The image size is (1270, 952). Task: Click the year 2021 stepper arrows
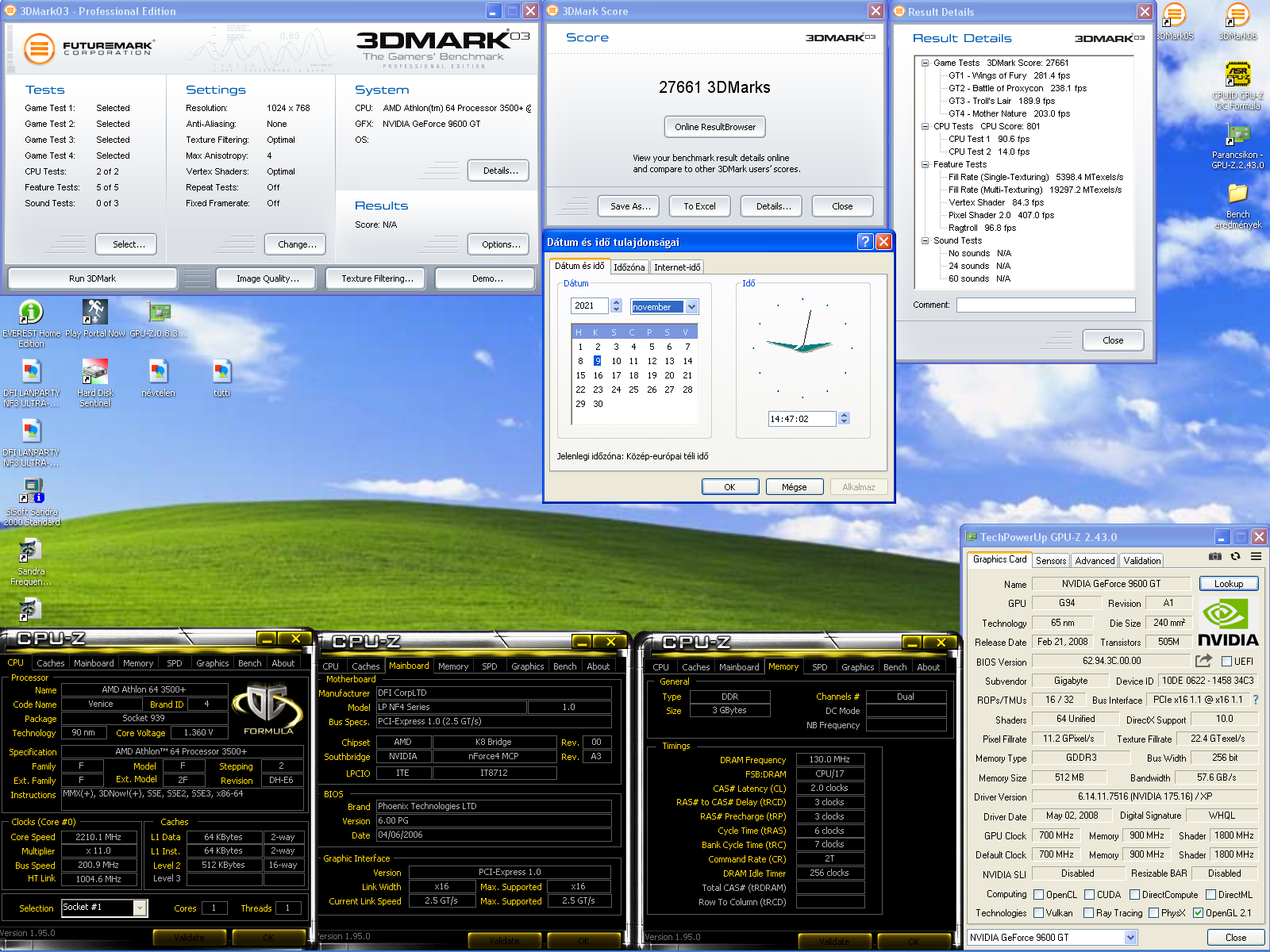(616, 305)
